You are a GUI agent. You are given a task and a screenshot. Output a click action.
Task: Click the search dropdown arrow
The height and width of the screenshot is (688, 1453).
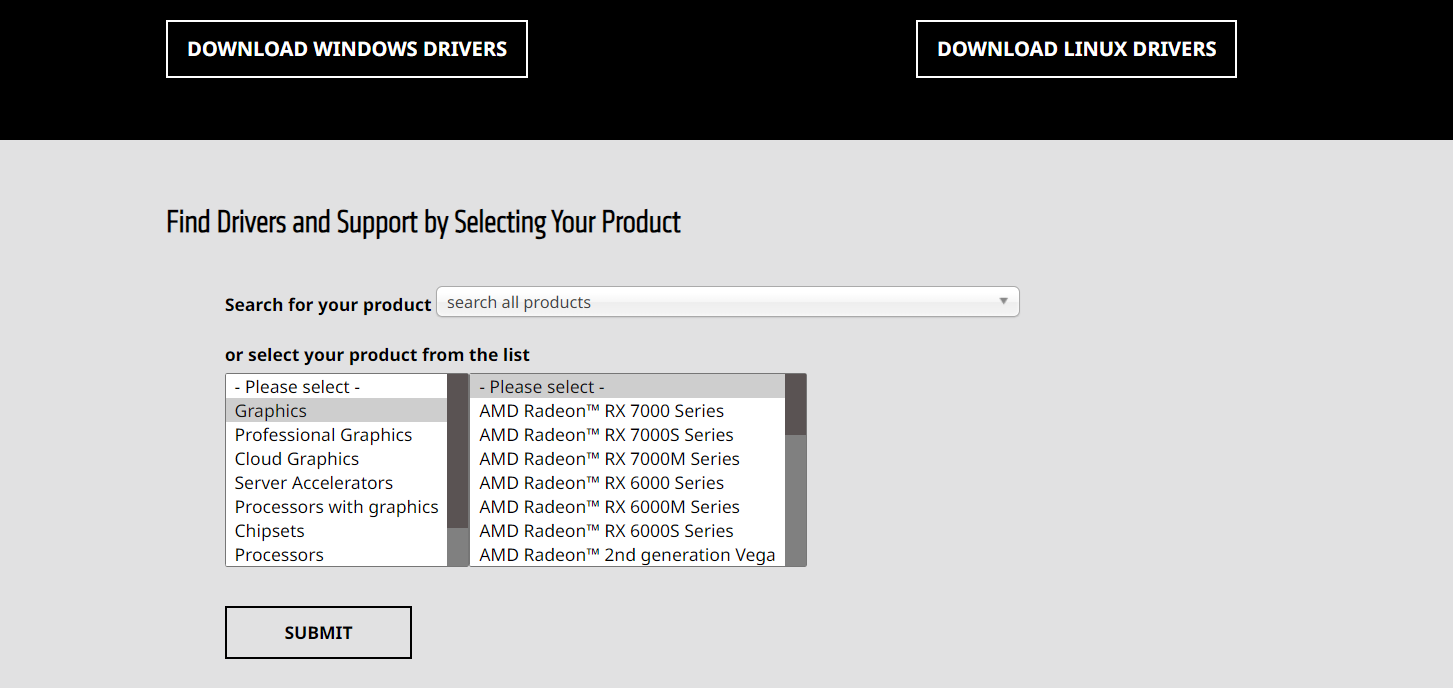1004,302
